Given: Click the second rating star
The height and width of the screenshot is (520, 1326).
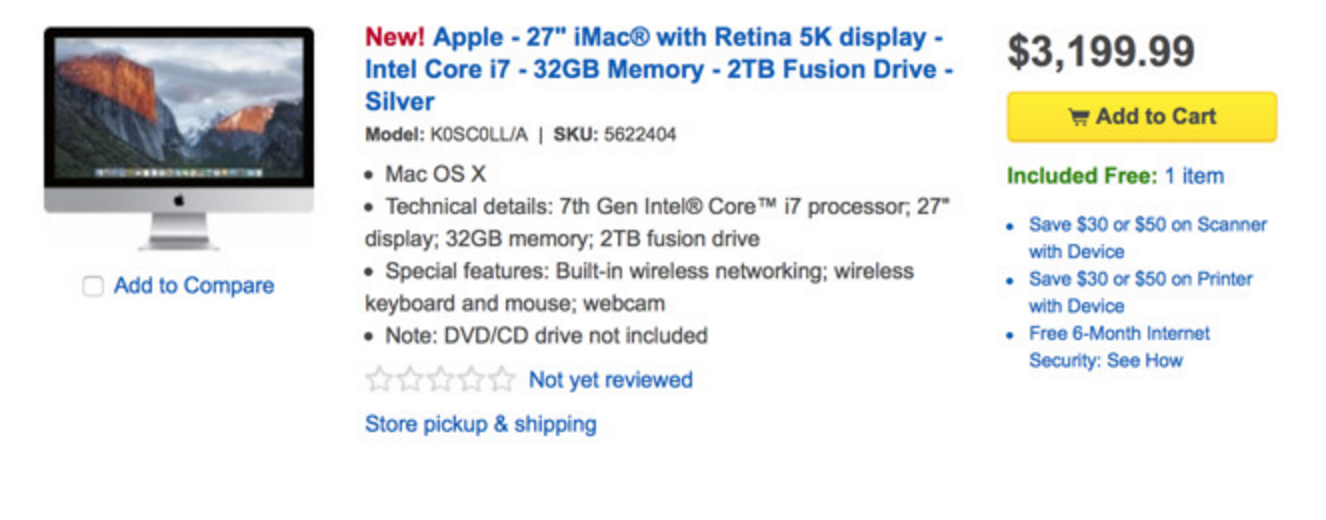Looking at the screenshot, I should [410, 380].
